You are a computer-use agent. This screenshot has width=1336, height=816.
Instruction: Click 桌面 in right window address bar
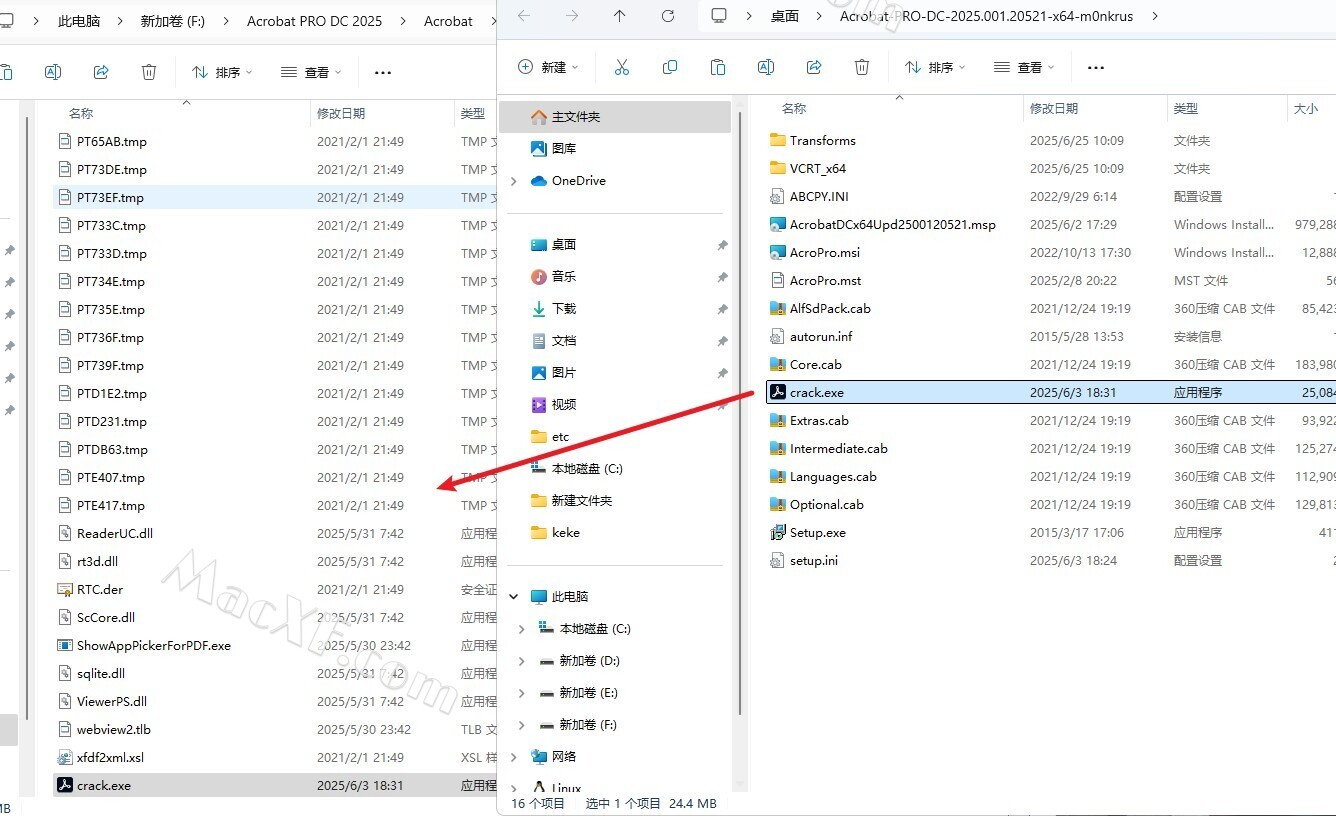click(x=785, y=16)
